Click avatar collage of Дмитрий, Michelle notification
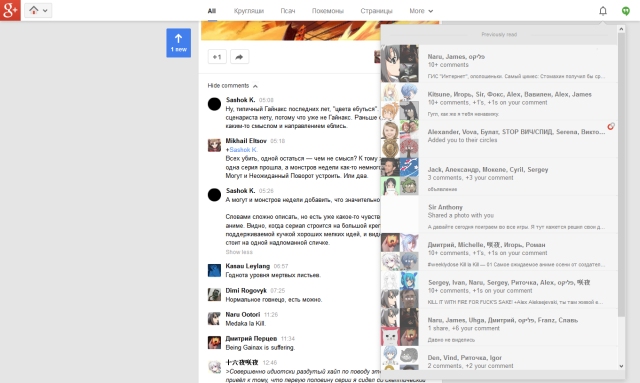Image resolution: width=640 pixels, height=383 pixels. (400, 252)
